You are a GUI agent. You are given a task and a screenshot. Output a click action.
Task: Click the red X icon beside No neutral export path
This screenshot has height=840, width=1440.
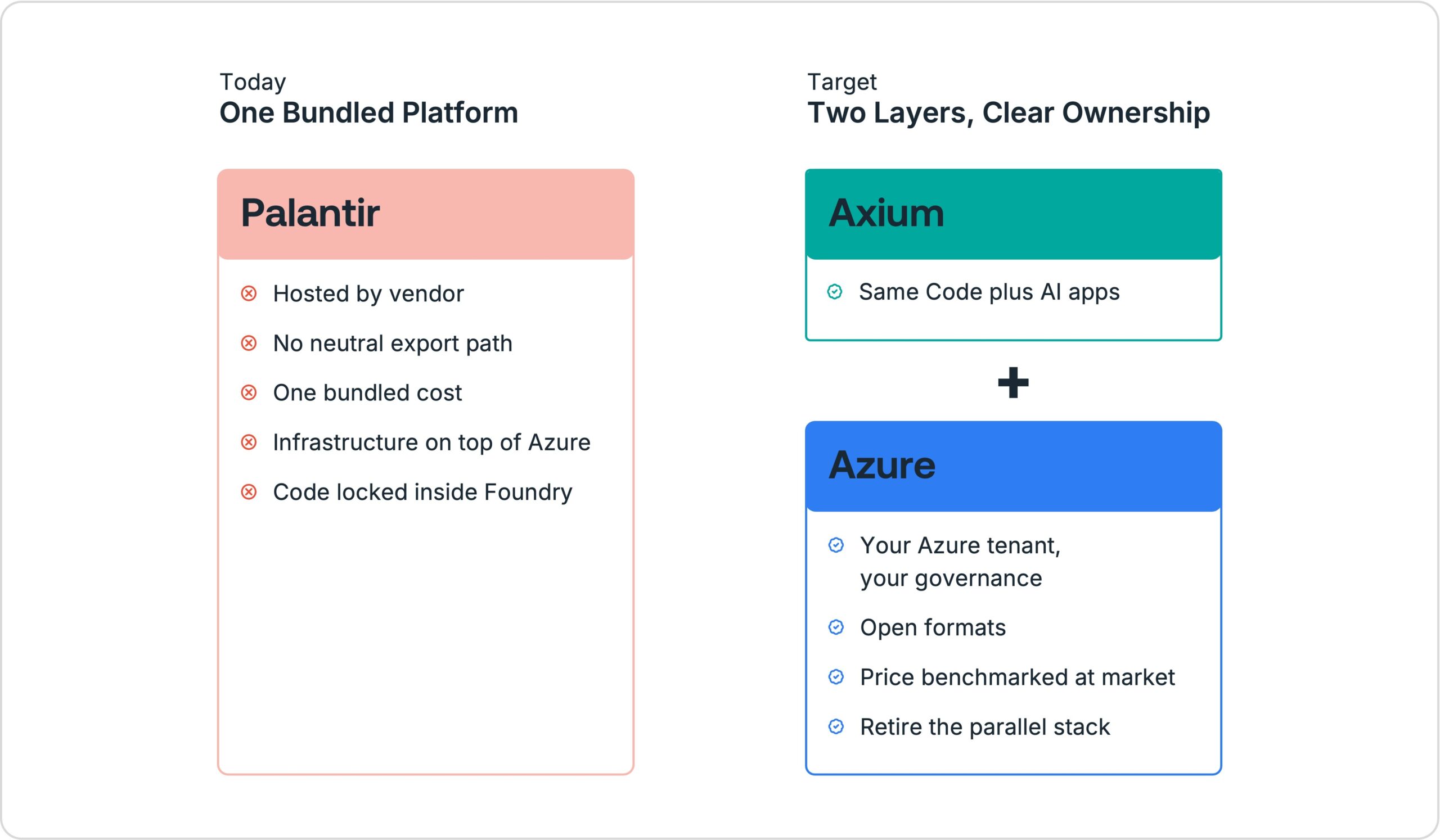[x=249, y=343]
